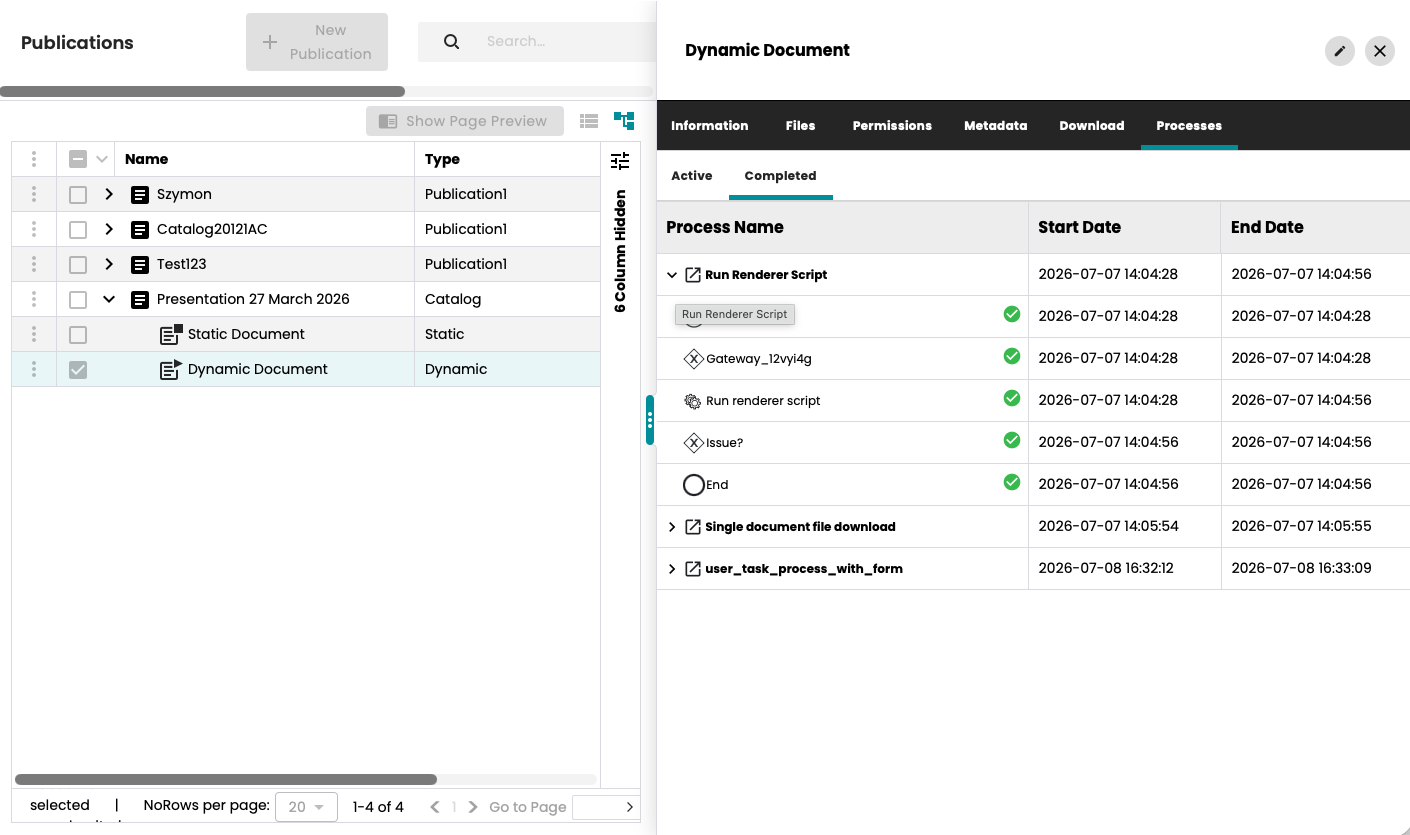Go to previous page arrow

click(435, 807)
